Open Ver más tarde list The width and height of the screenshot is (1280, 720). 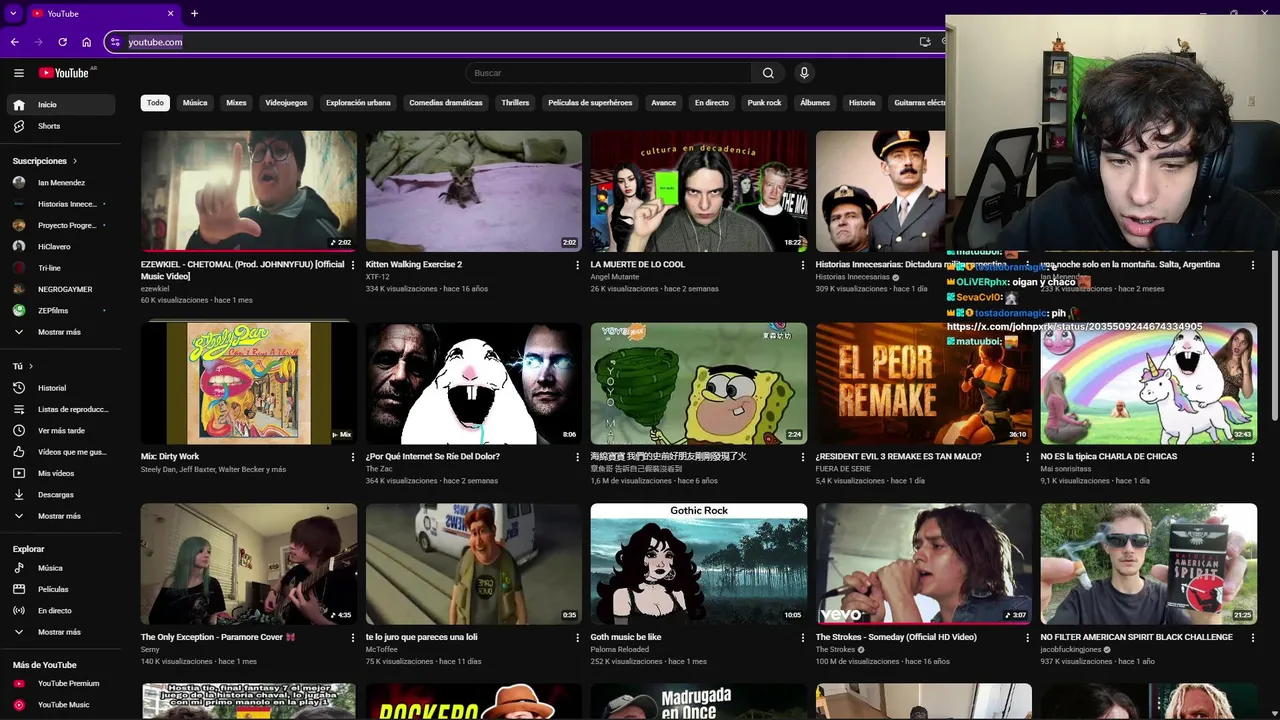pyautogui.click(x=62, y=431)
